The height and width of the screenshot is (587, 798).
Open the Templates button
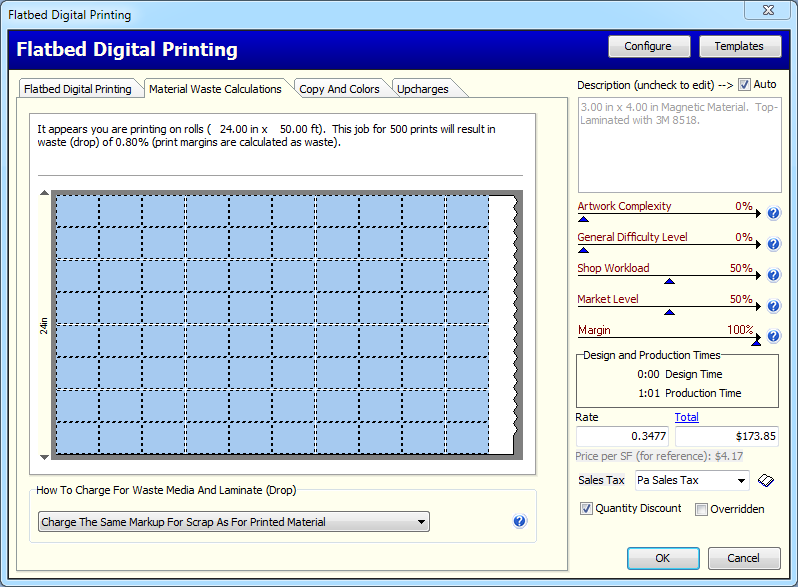point(738,46)
